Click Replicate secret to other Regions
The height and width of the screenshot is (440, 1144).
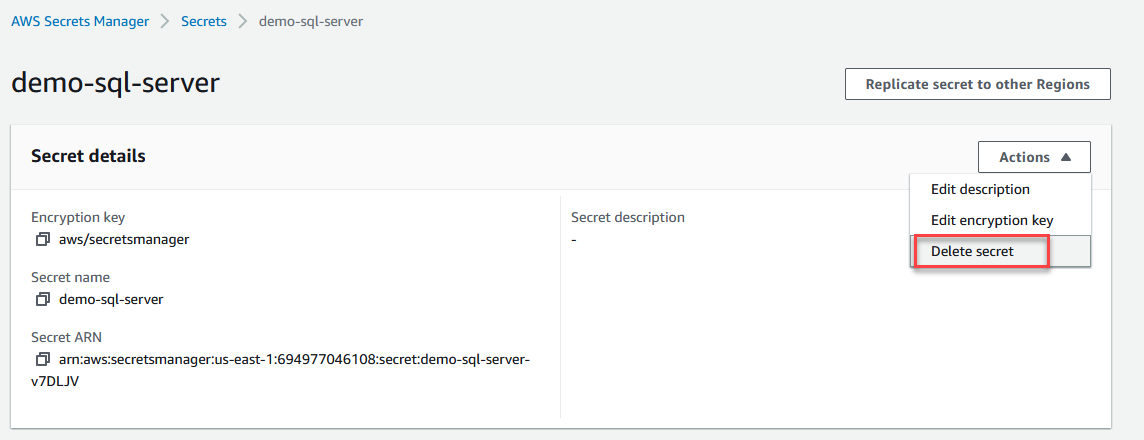[978, 84]
